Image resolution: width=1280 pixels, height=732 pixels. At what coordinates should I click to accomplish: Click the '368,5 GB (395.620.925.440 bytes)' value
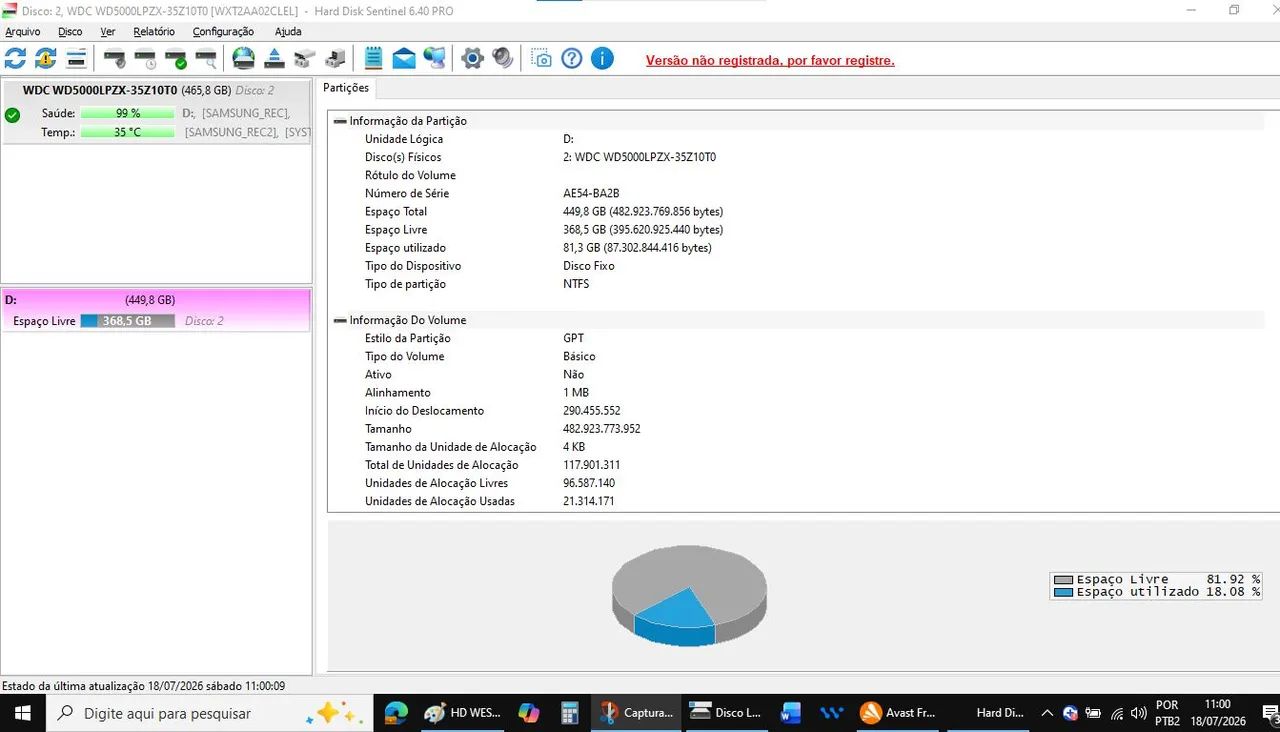point(643,230)
